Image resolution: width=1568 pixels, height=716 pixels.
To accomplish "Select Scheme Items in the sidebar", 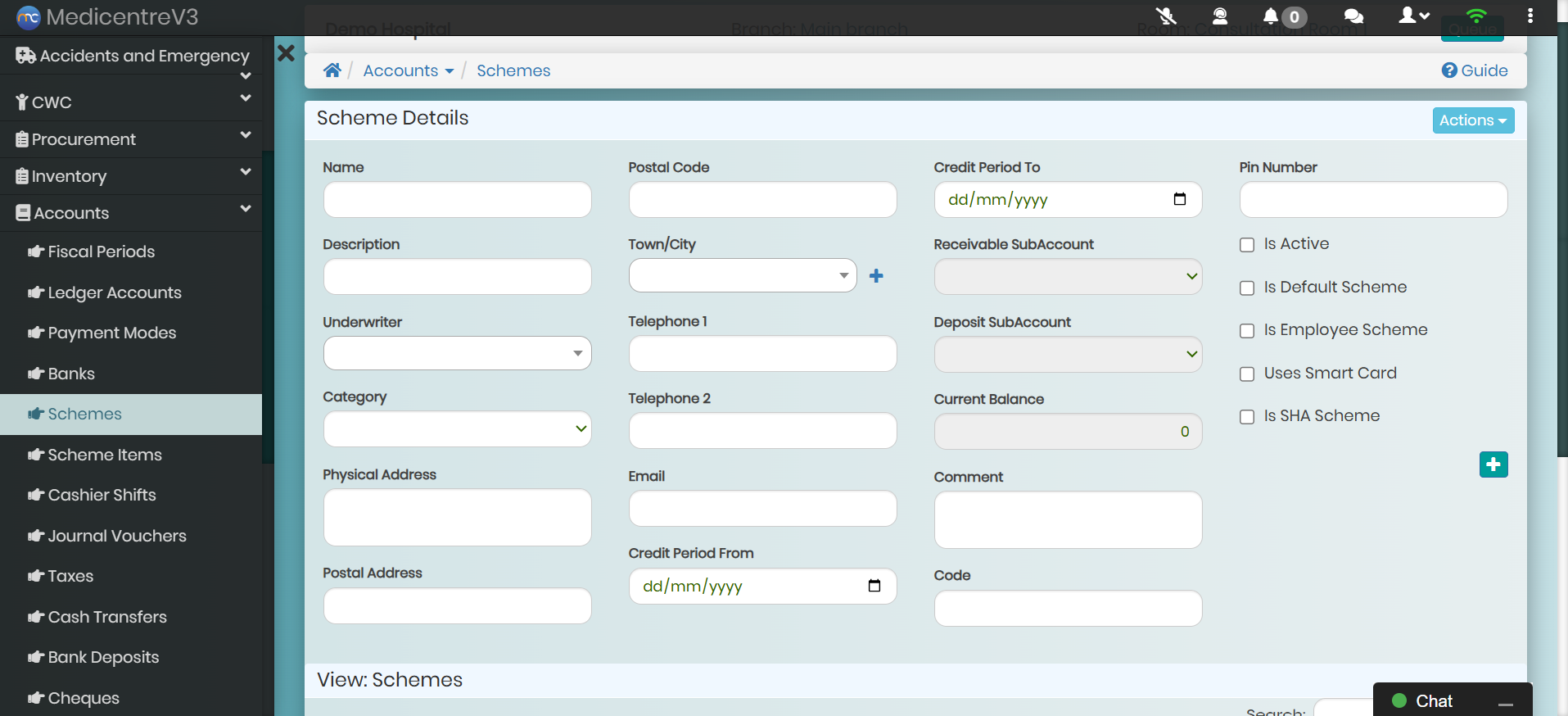I will tap(105, 455).
